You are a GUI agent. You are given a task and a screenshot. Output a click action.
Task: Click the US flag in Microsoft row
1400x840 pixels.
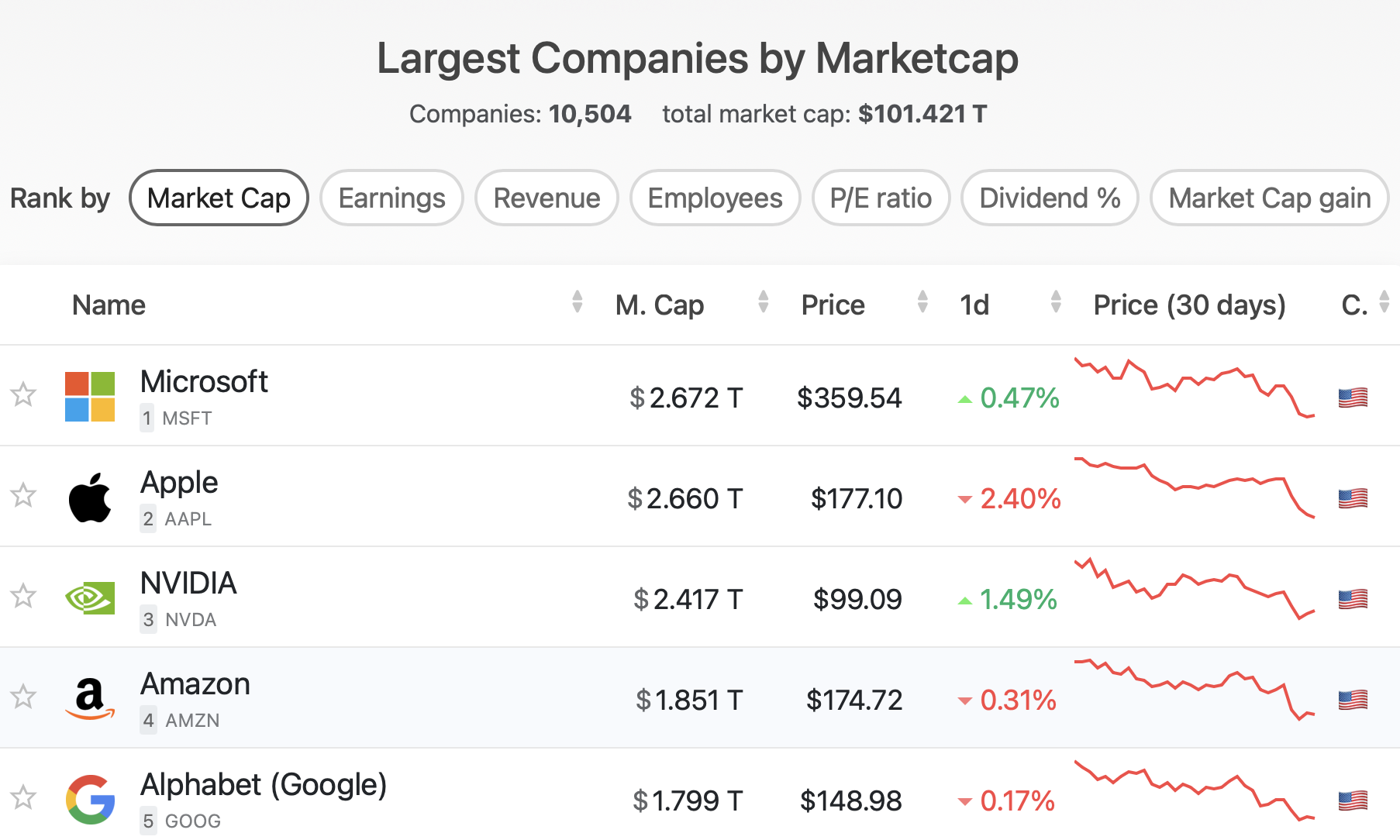click(1353, 398)
